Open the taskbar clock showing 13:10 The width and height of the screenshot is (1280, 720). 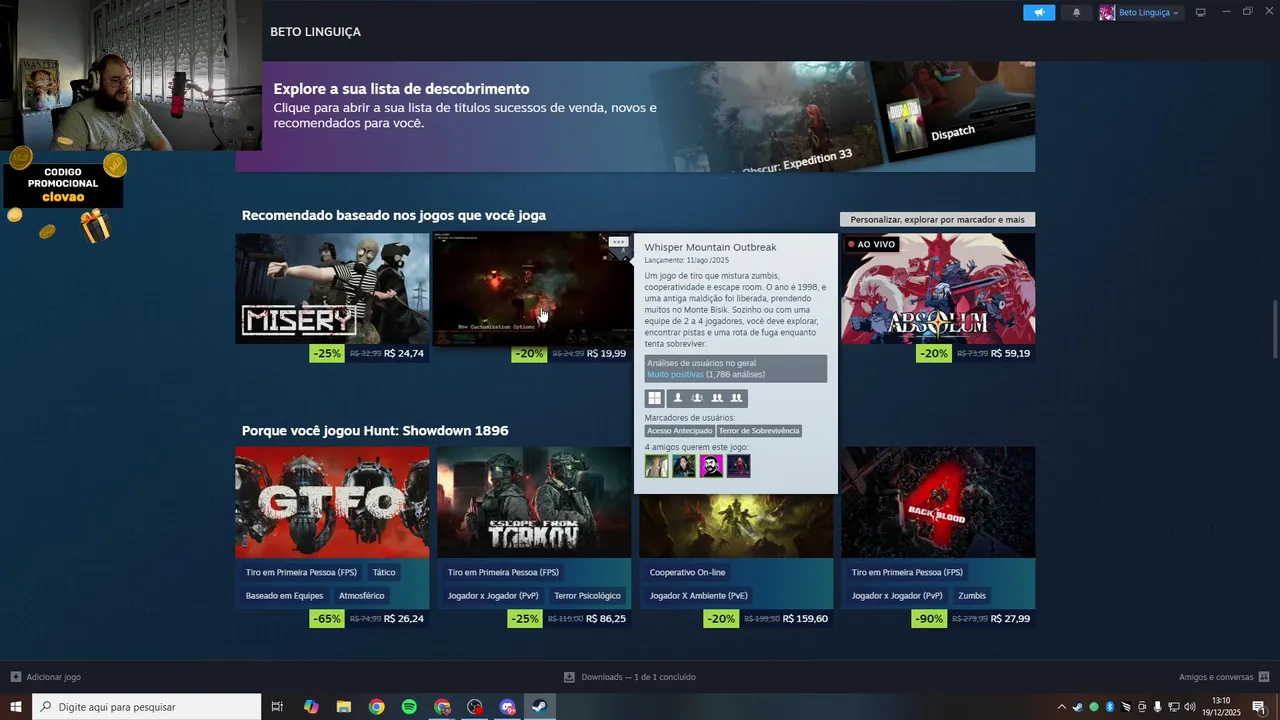point(1221,707)
